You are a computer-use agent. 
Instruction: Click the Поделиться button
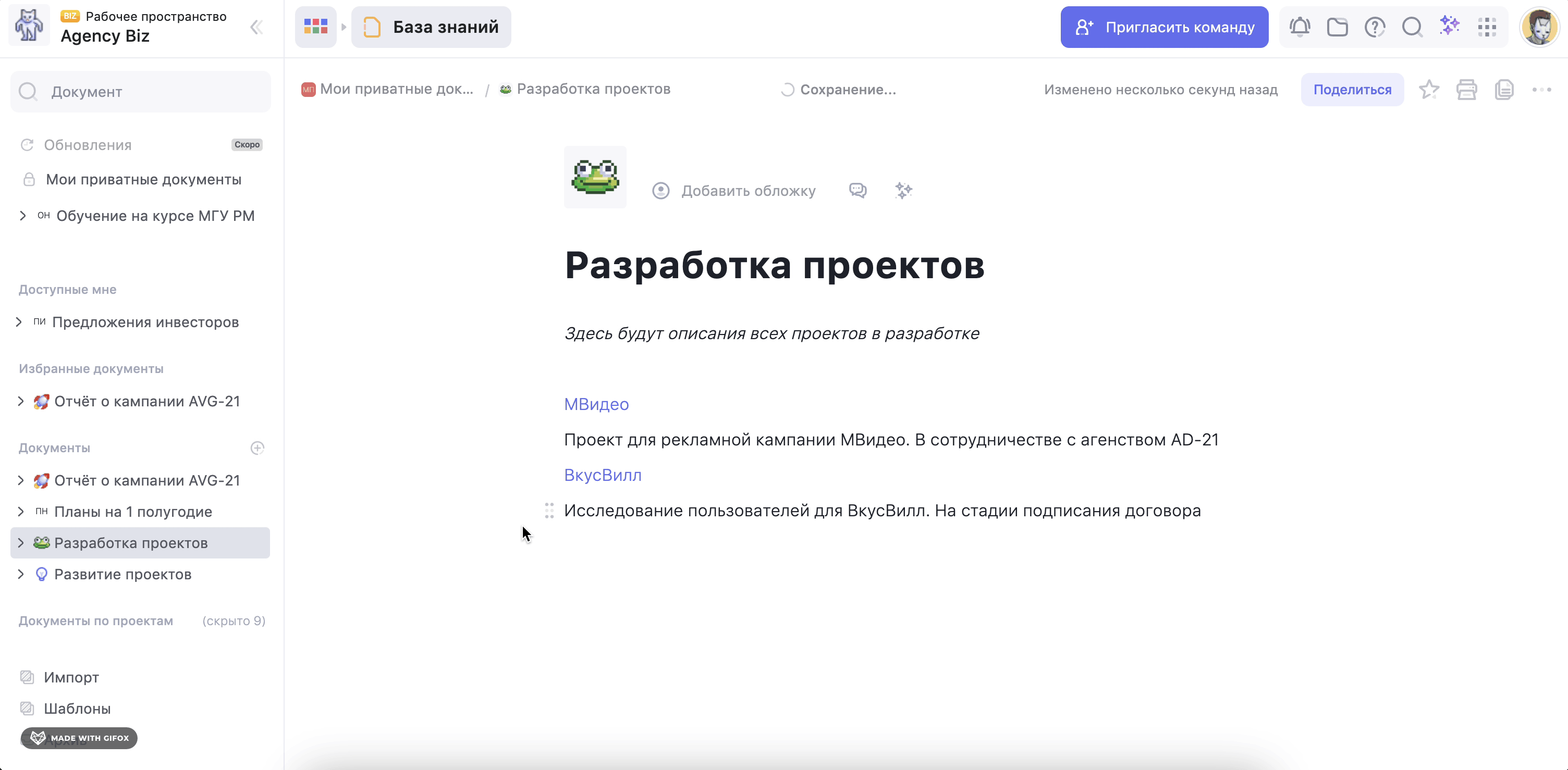pos(1352,90)
